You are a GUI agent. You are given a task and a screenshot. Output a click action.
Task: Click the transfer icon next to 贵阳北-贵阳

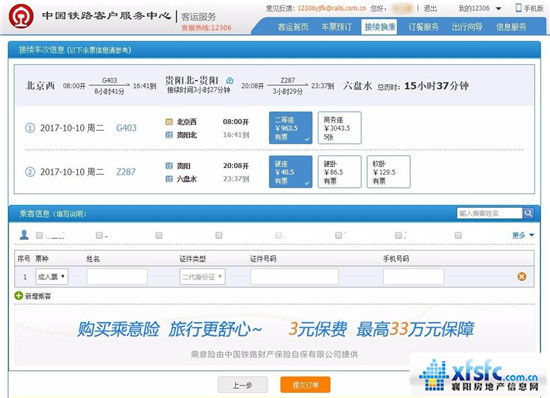[229, 81]
